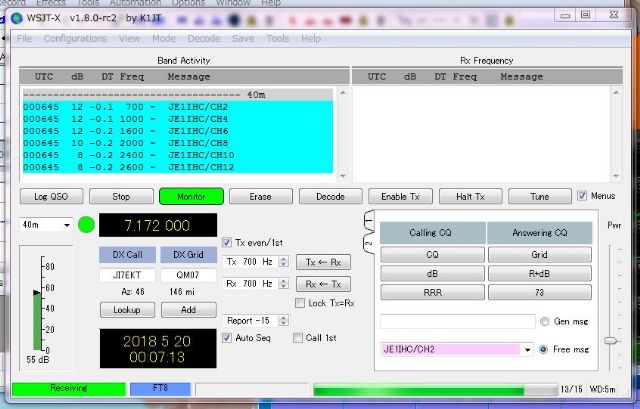Viewport: 640px width, 409px height.
Task: Click the Tx ← Rx frequency copy button
Action: [x=322, y=262]
